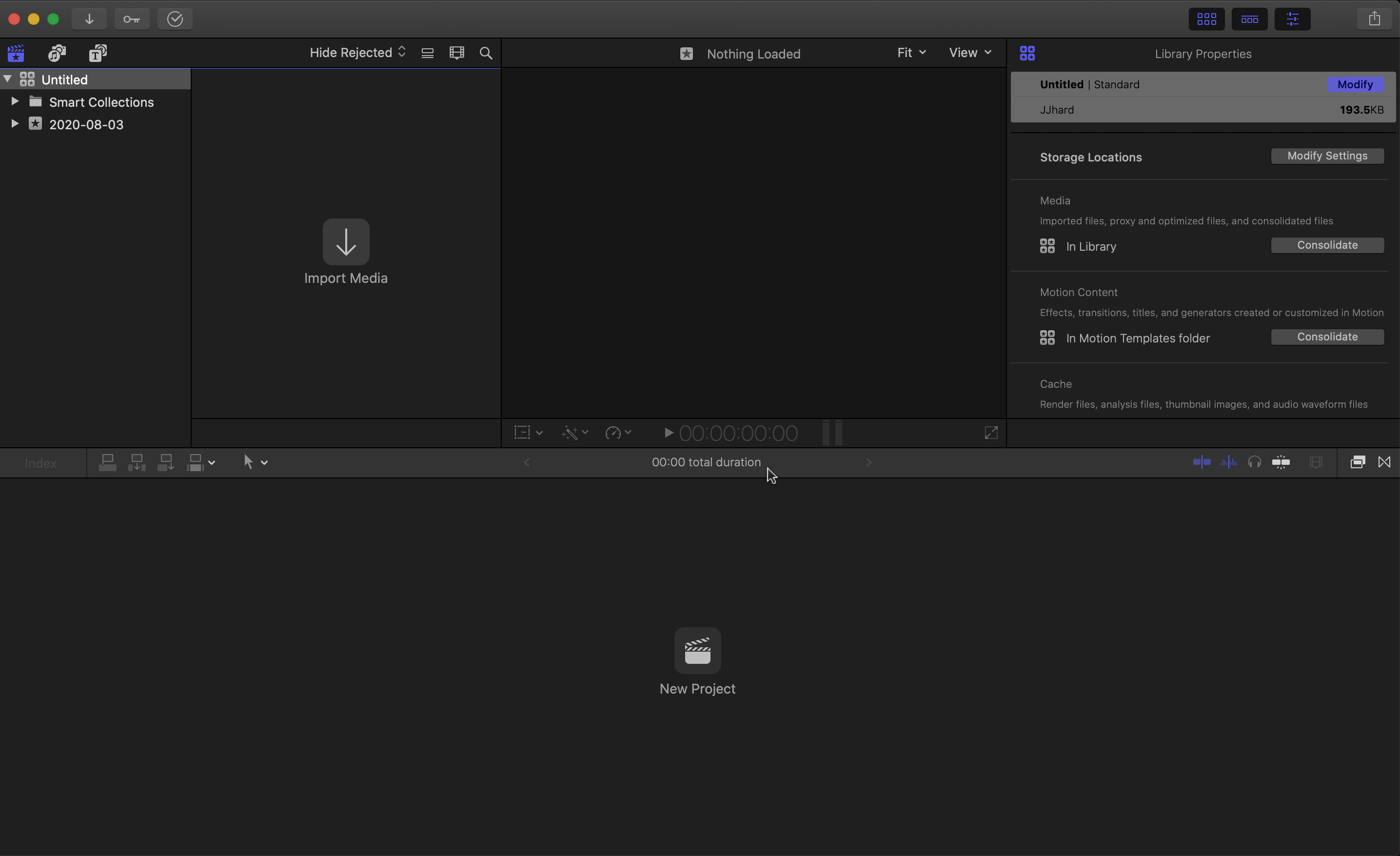Click the New Project clapperboard button
The height and width of the screenshot is (856, 1400).
click(x=697, y=651)
